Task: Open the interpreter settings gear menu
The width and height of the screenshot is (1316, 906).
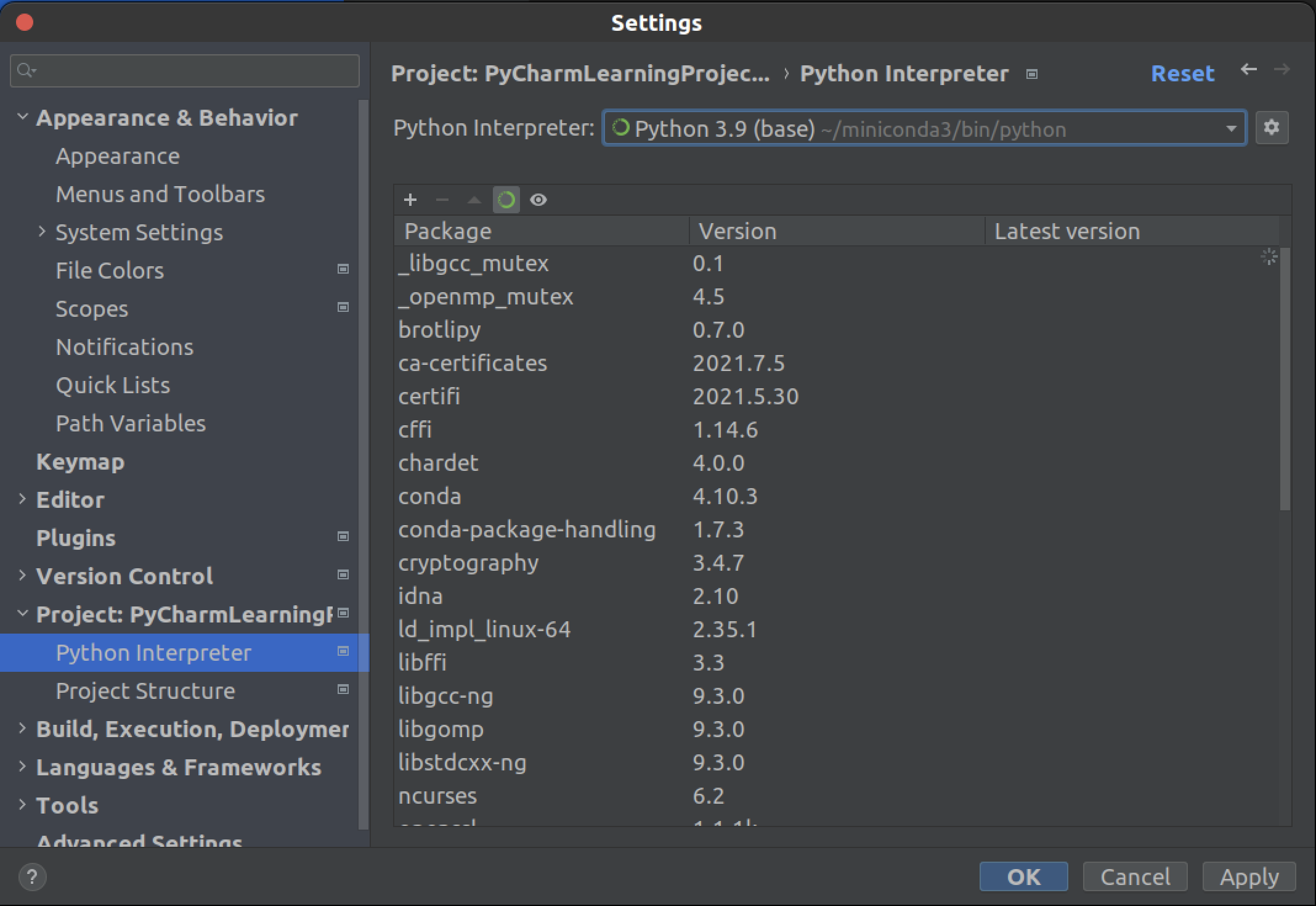Action: [x=1272, y=128]
